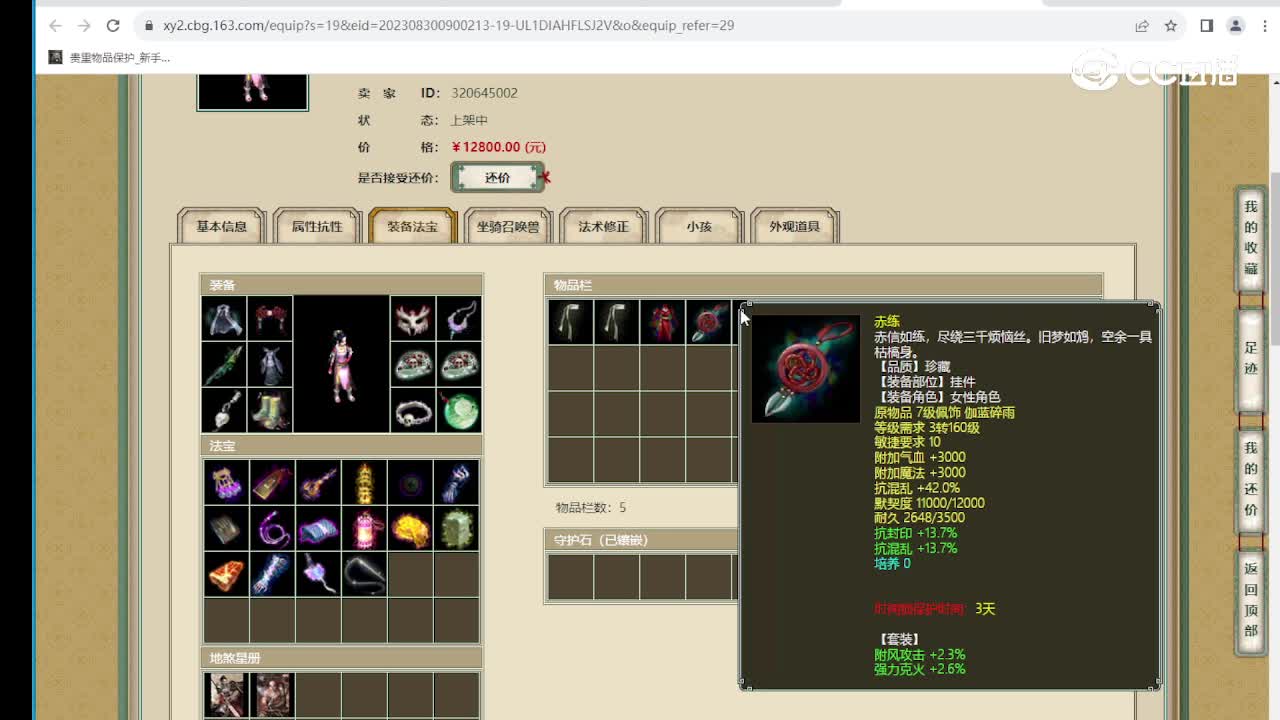1280x720 pixels.
Task: Open the 贵重物品保护_新手 bookmark
Action: 109,58
